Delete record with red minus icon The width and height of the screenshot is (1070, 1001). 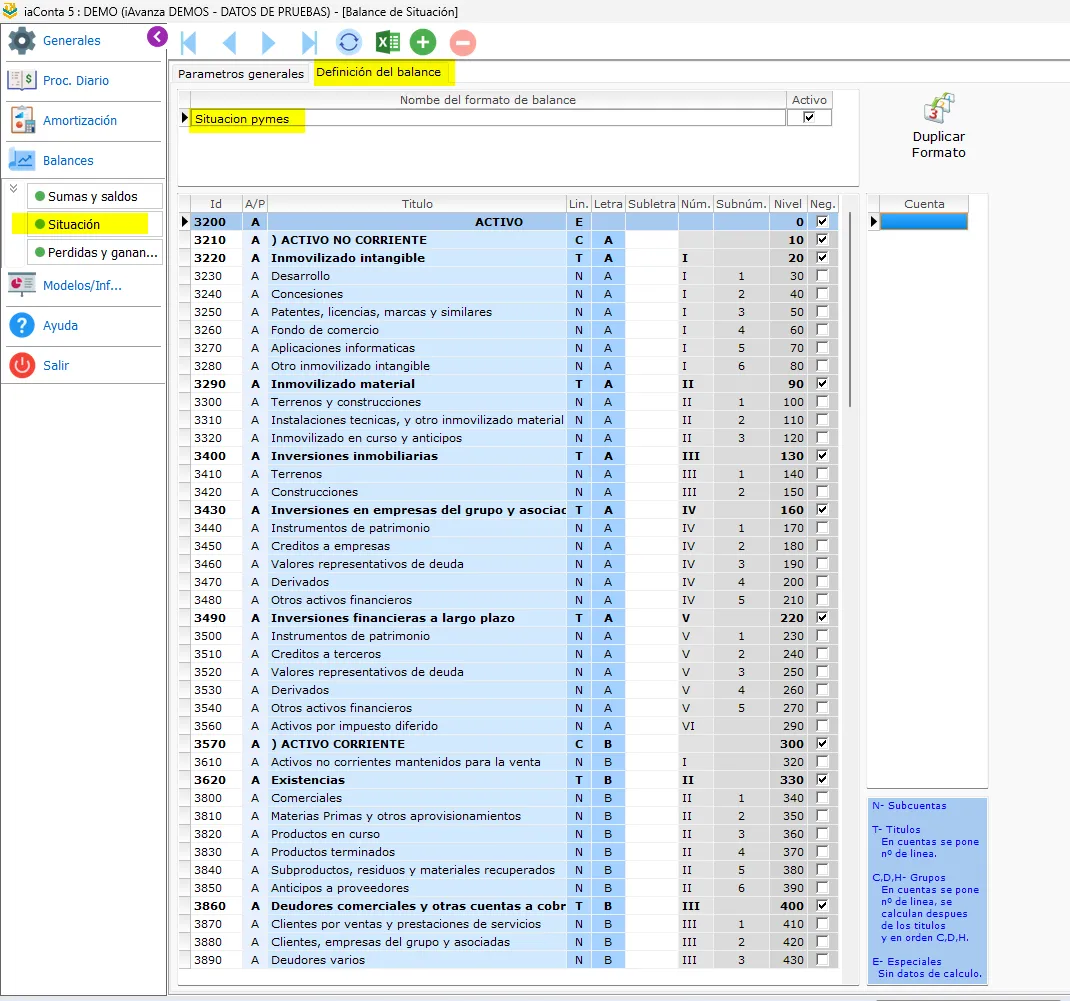[463, 42]
